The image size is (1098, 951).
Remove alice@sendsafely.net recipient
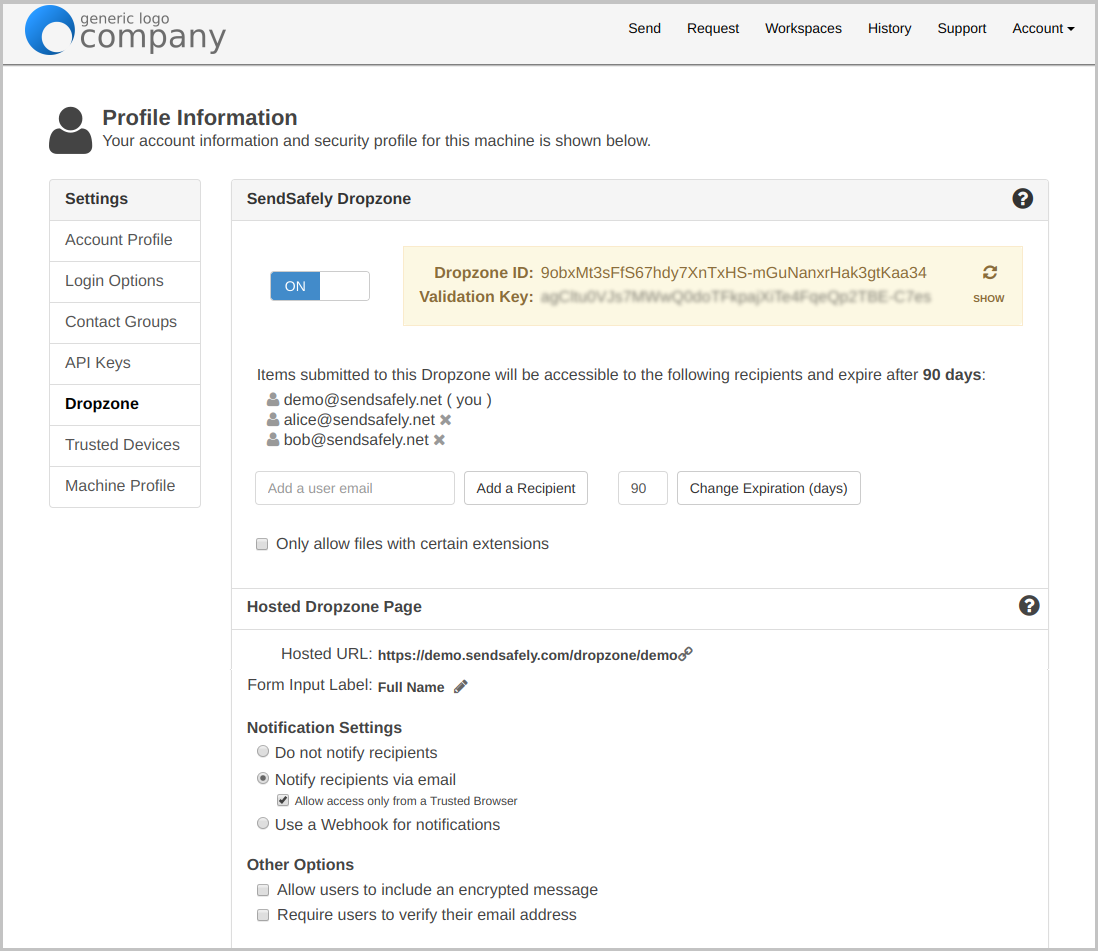[445, 420]
